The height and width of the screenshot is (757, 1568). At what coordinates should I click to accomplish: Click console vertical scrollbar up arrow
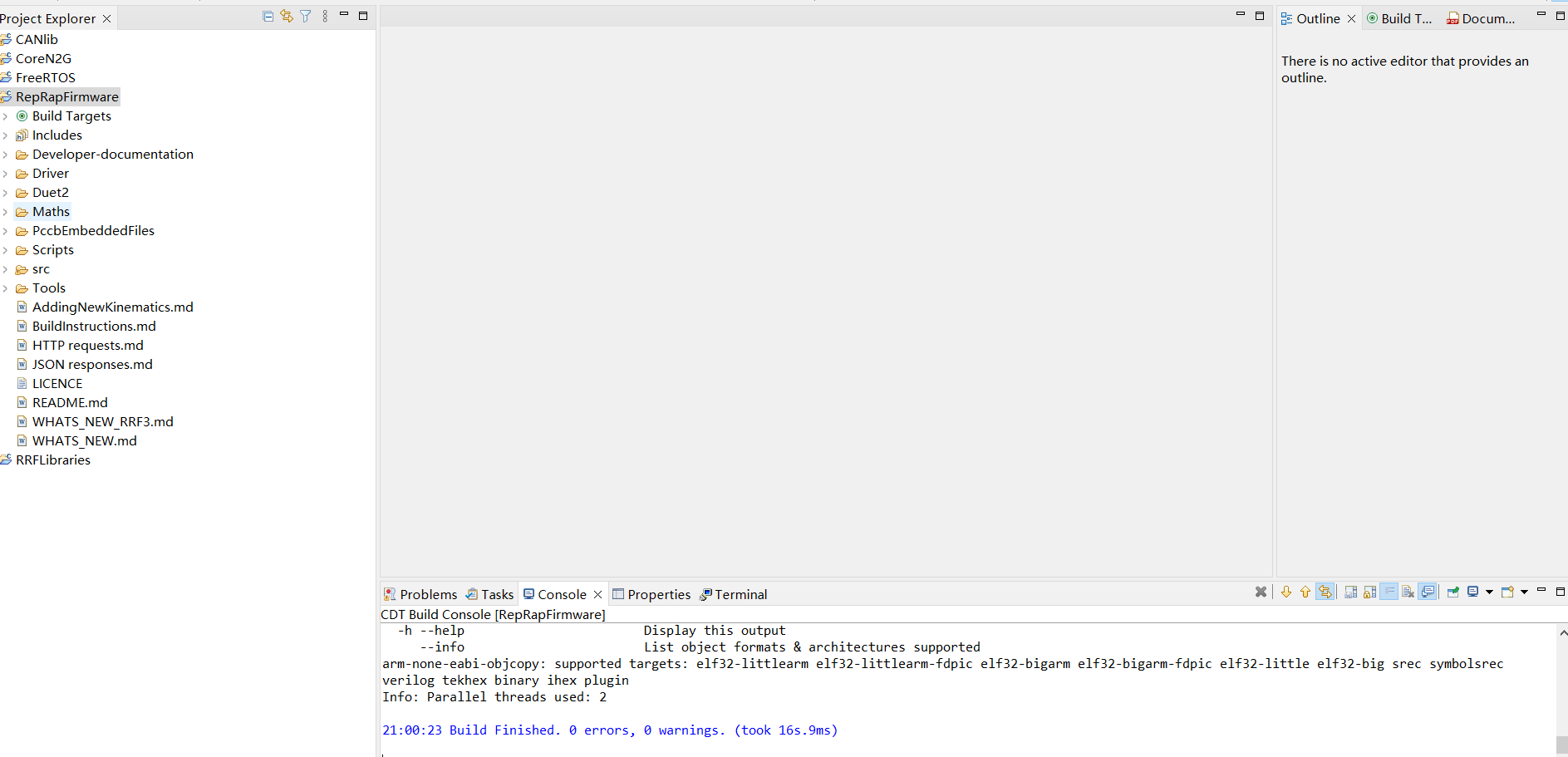click(1562, 633)
